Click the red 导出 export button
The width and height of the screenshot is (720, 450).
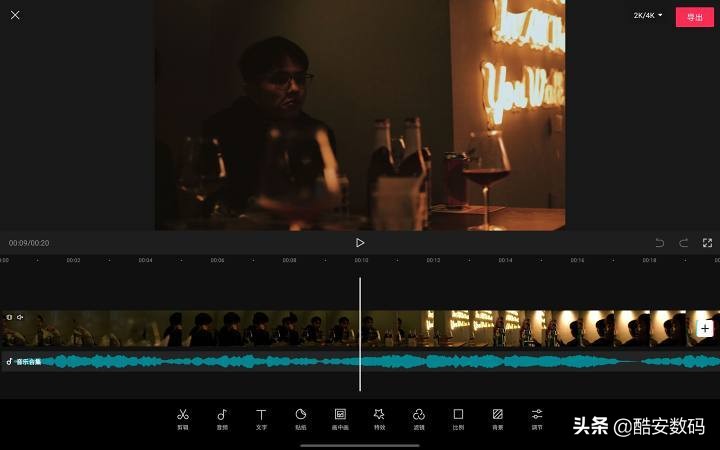[694, 17]
